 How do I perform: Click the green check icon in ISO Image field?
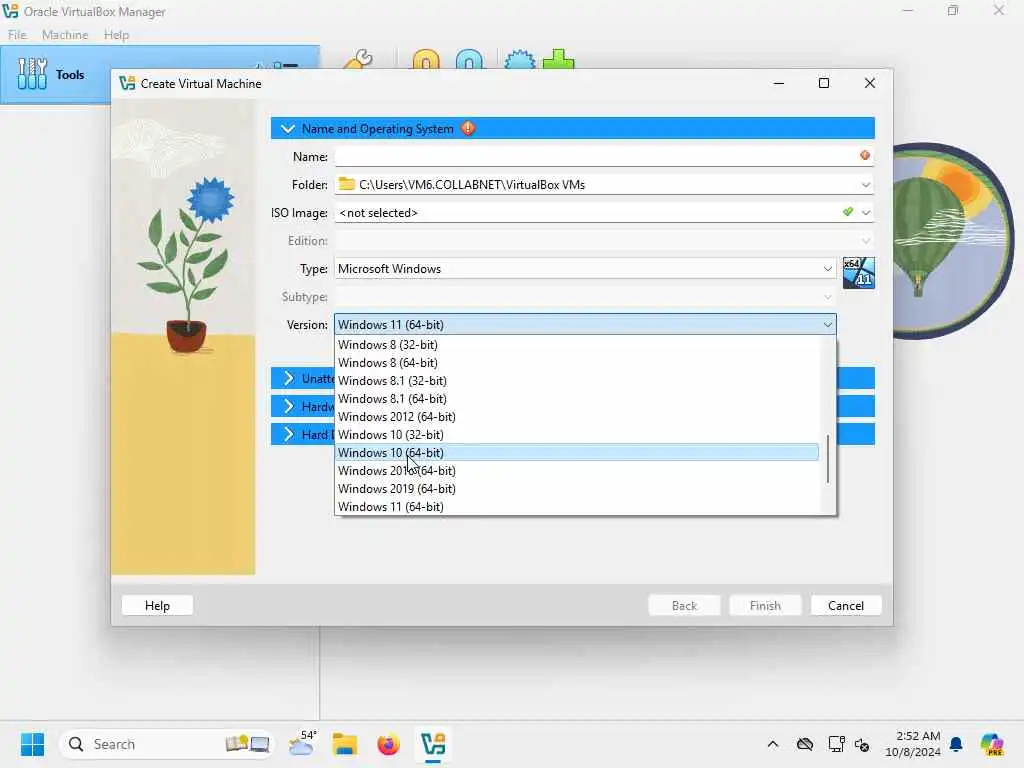coord(848,212)
